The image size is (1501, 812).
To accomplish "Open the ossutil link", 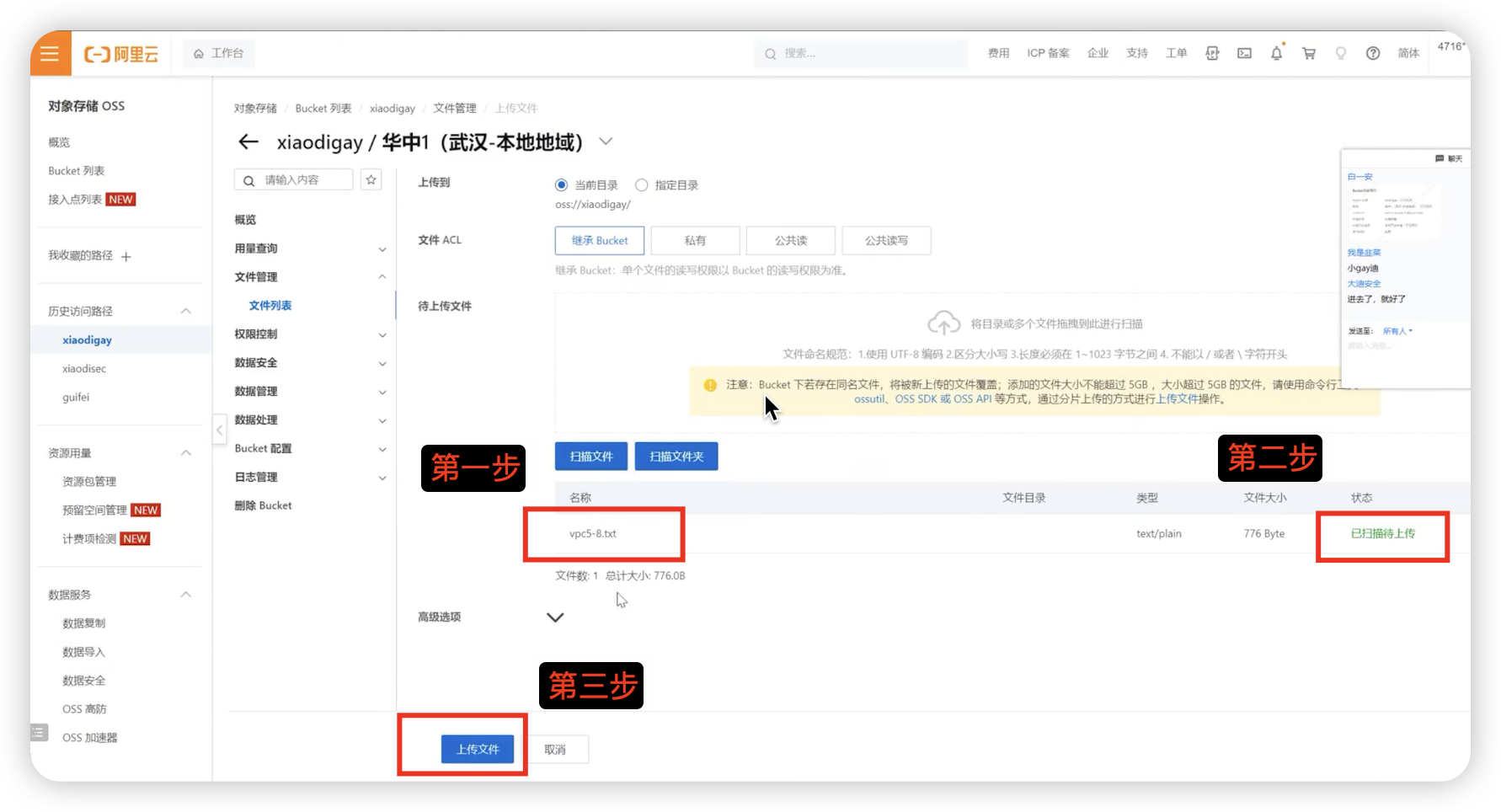I will point(869,399).
